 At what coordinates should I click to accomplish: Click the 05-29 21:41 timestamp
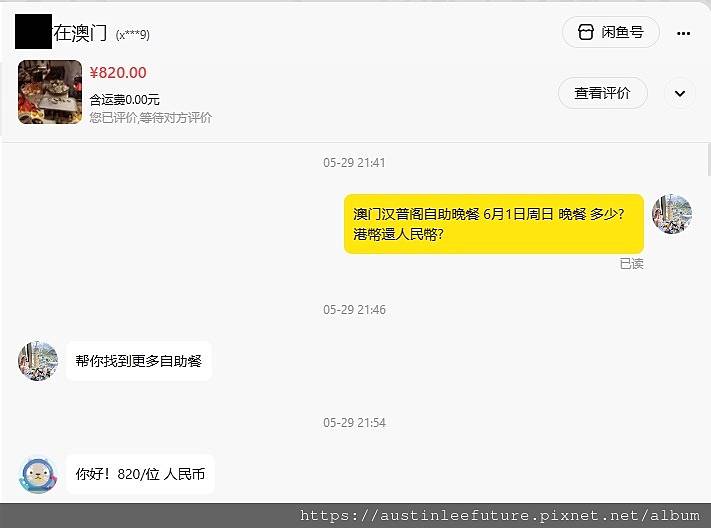(354, 163)
